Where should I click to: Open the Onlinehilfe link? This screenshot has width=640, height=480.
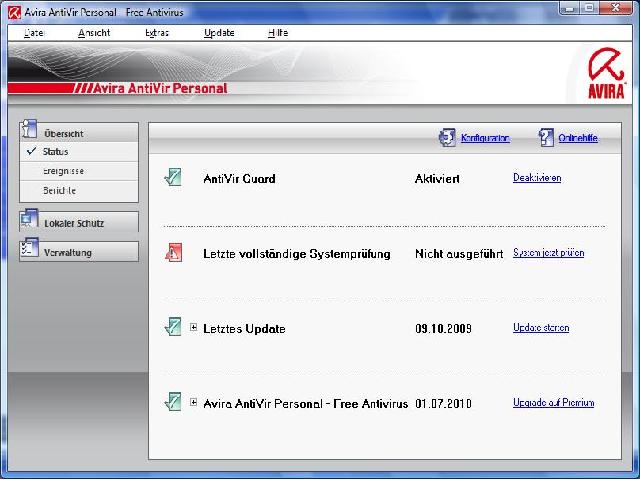coord(578,138)
